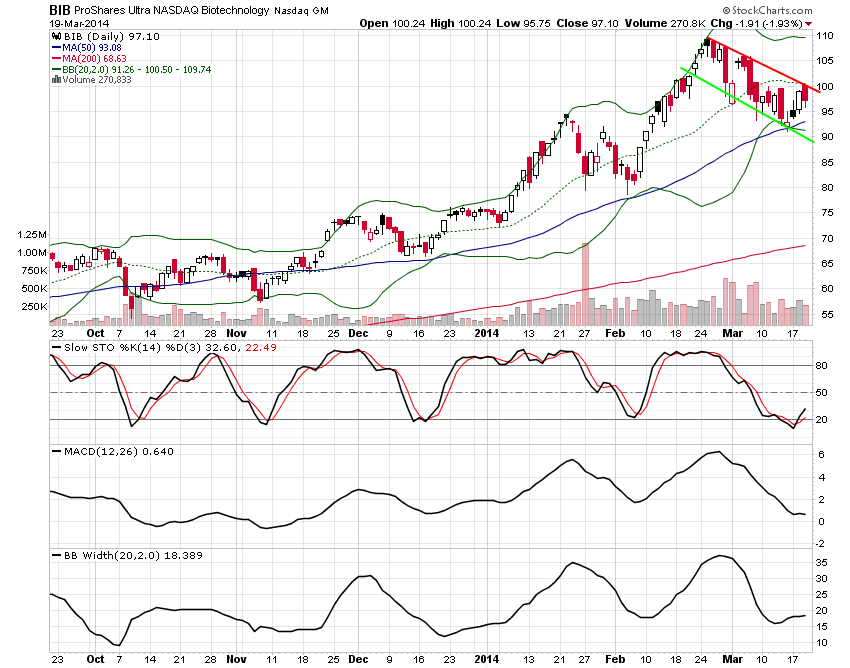Click the High 100.24 value
850x668 pixels.
pos(461,23)
